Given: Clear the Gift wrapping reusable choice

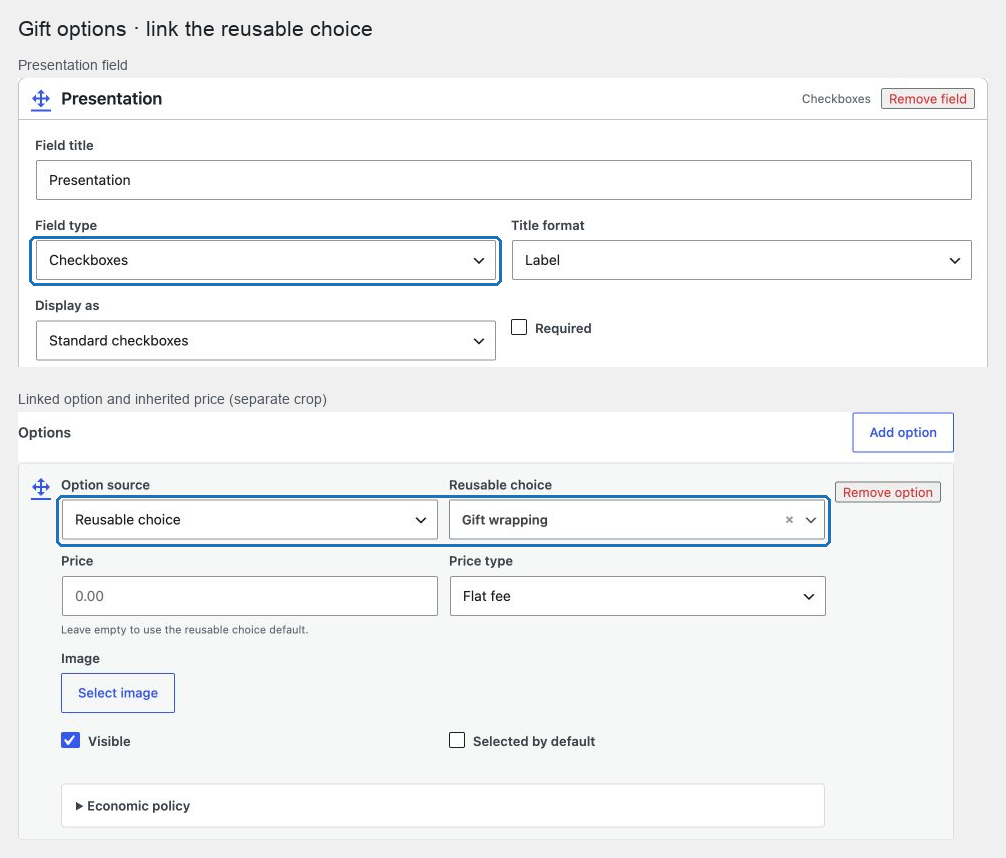Looking at the screenshot, I should click(789, 520).
